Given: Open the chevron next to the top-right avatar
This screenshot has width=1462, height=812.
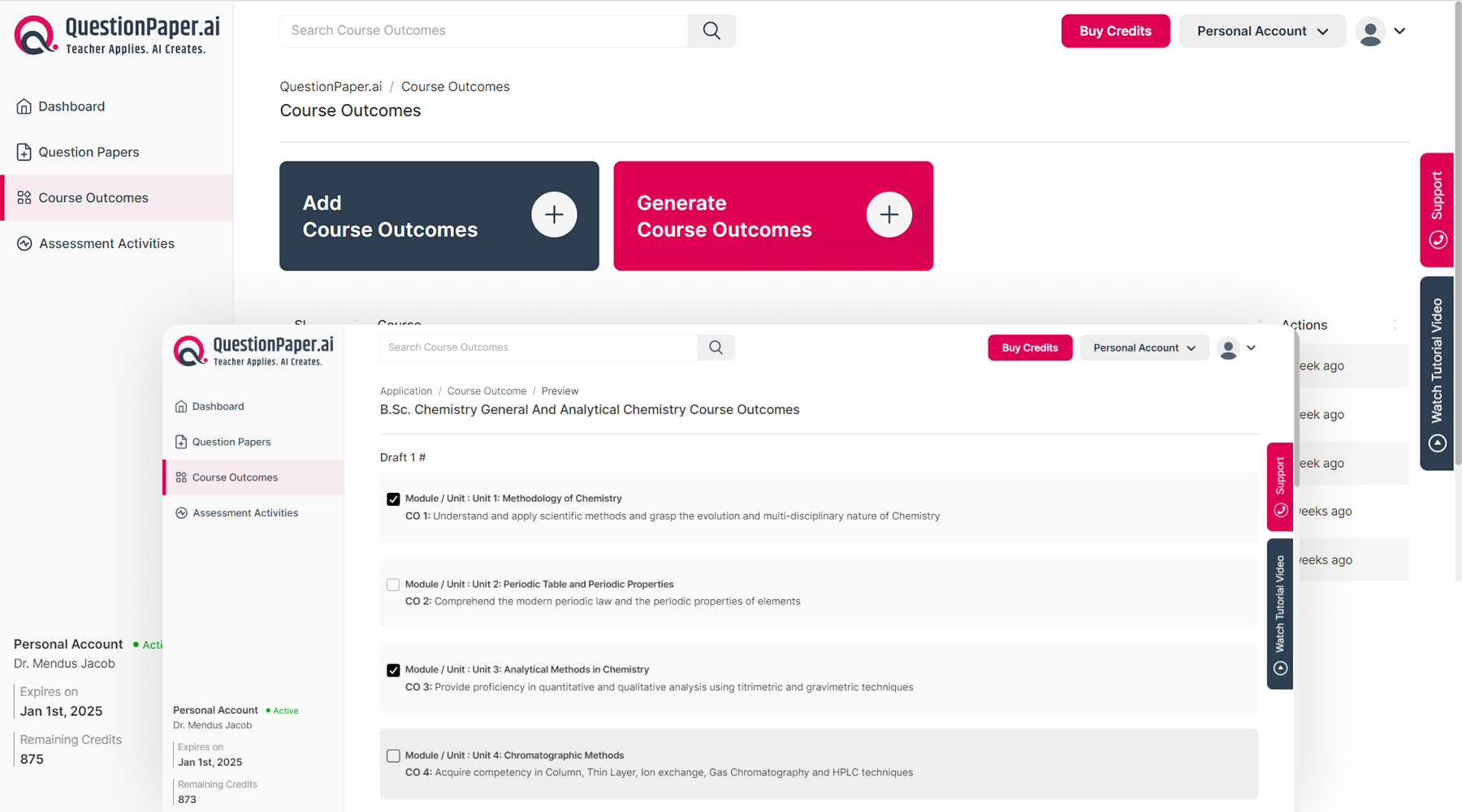Looking at the screenshot, I should click(x=1399, y=31).
